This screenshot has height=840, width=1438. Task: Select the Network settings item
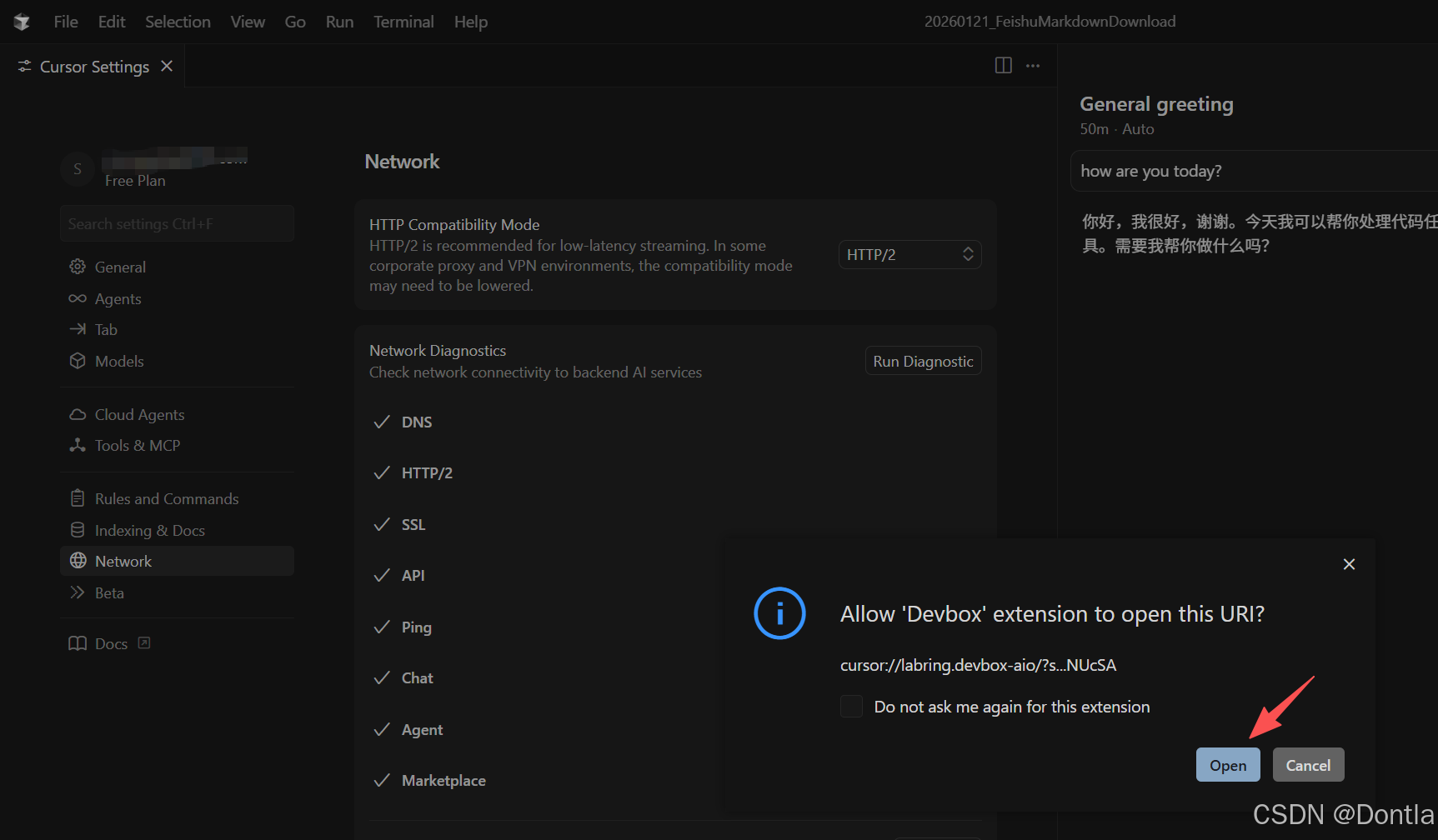pos(177,561)
